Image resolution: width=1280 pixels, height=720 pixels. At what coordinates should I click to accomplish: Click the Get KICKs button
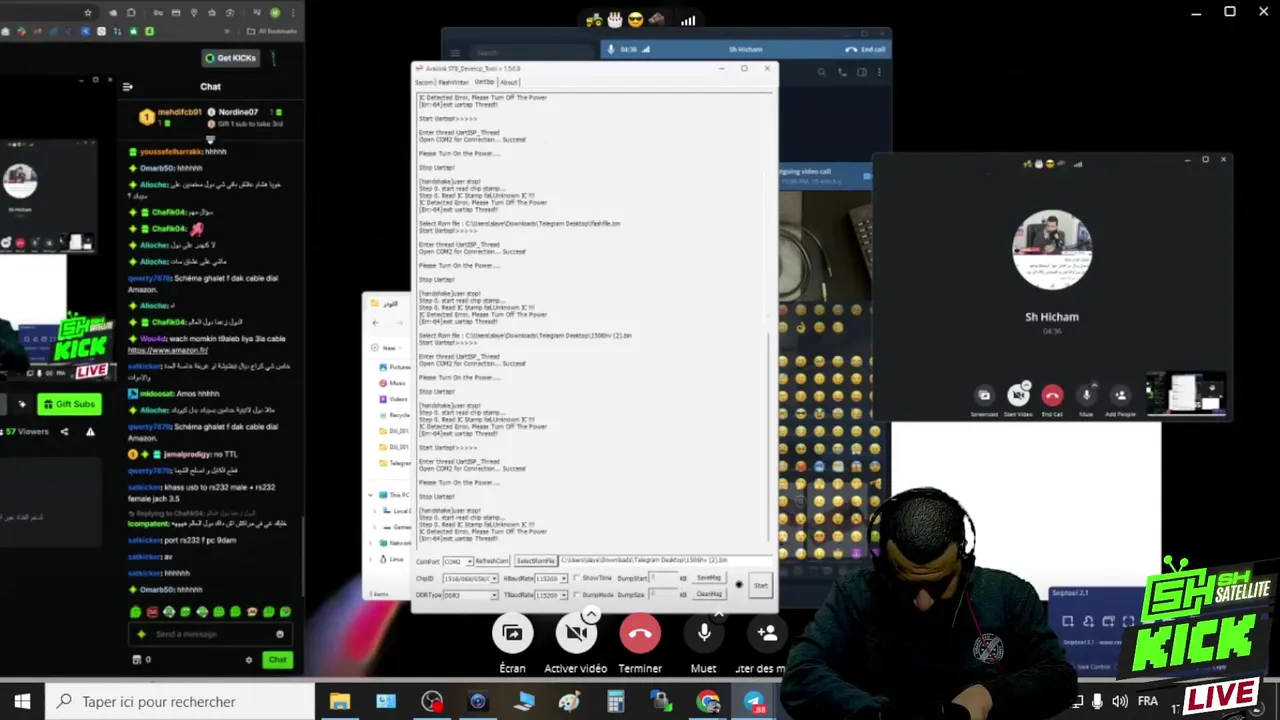point(230,58)
